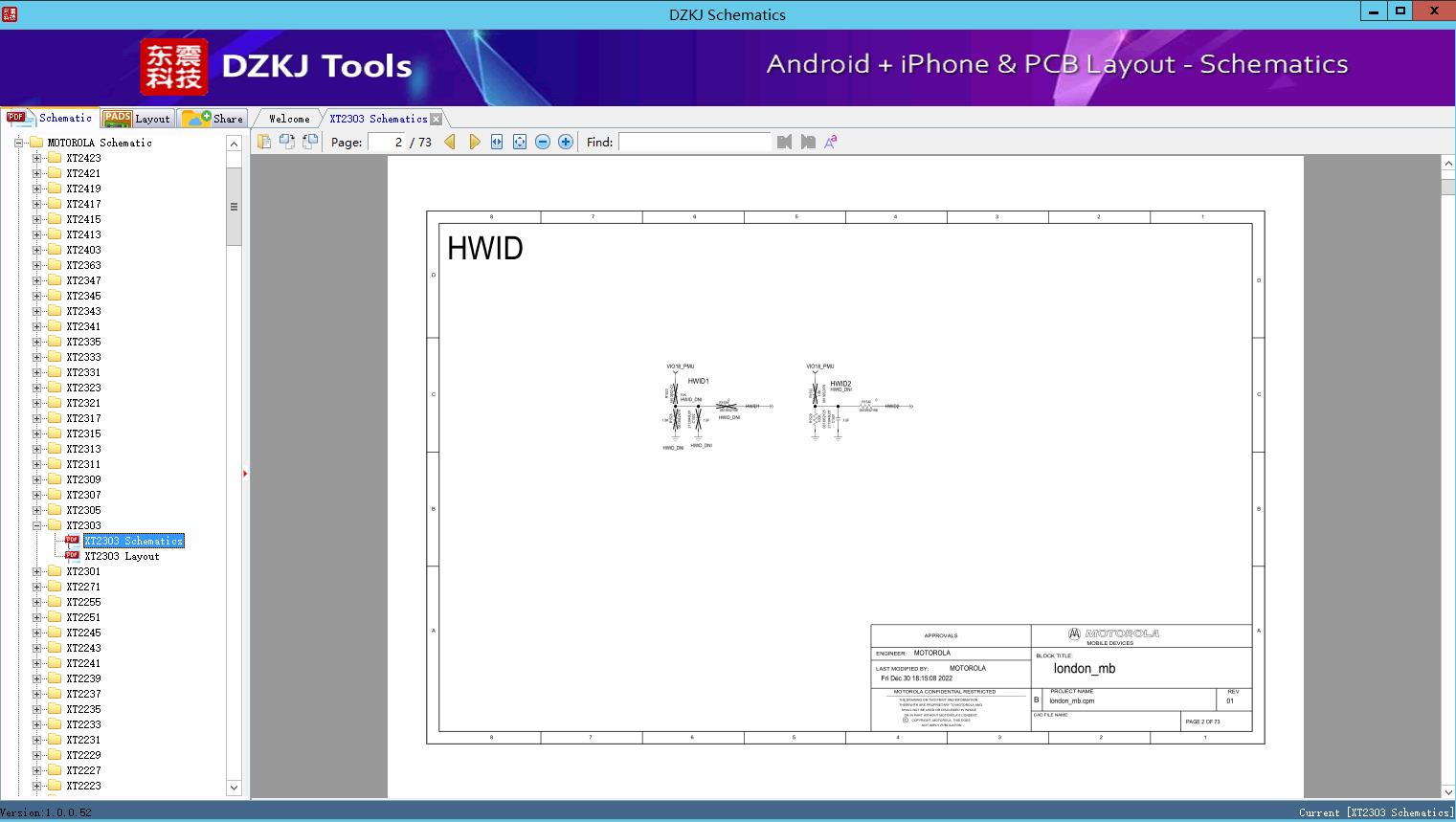
Task: Expand the XT2313 folder
Action: 36,449
